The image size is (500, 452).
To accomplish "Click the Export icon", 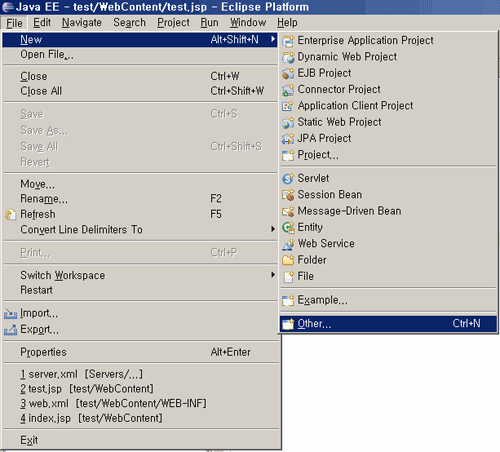I will click(10, 330).
